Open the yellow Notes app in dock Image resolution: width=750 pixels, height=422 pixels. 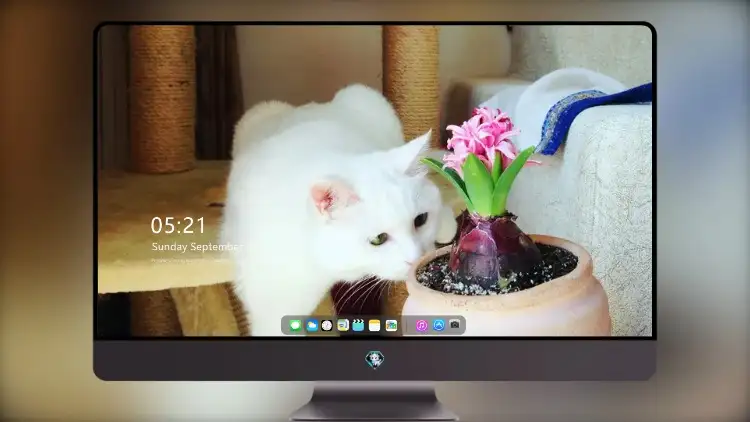pyautogui.click(x=375, y=325)
